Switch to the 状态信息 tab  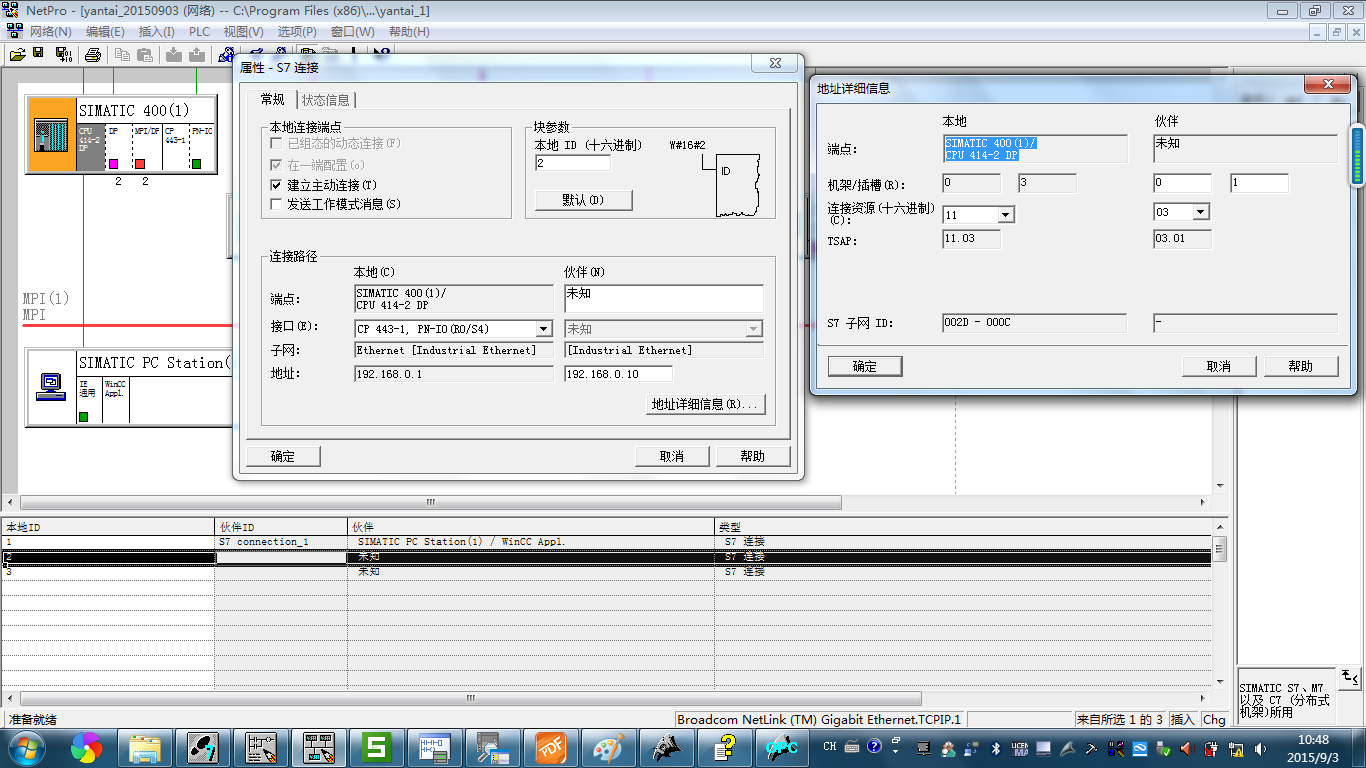[x=326, y=100]
